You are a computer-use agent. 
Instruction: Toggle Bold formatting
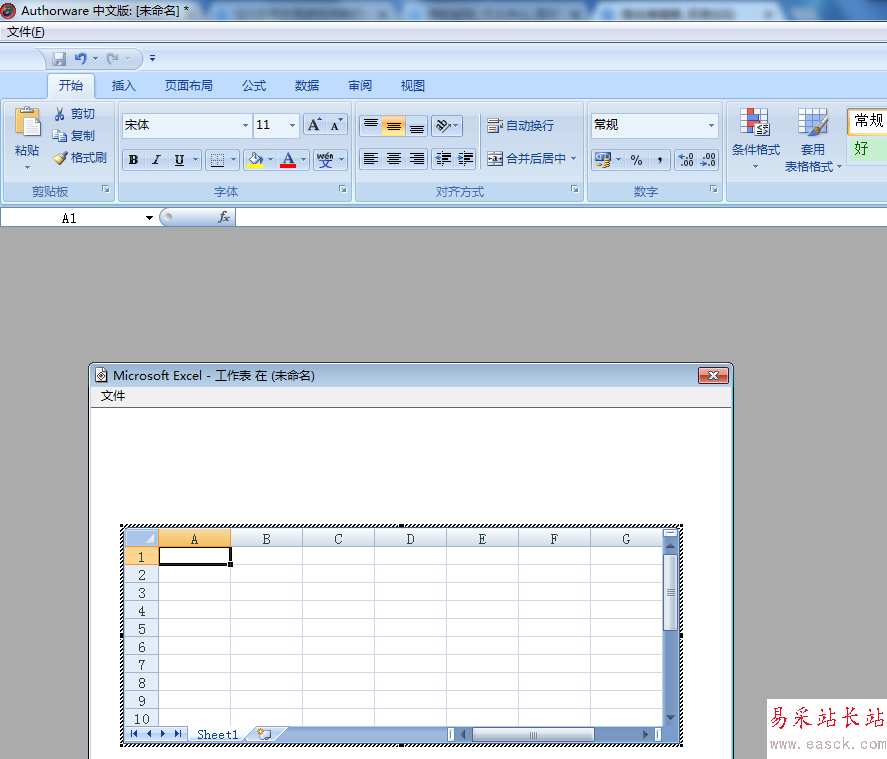pyautogui.click(x=134, y=160)
